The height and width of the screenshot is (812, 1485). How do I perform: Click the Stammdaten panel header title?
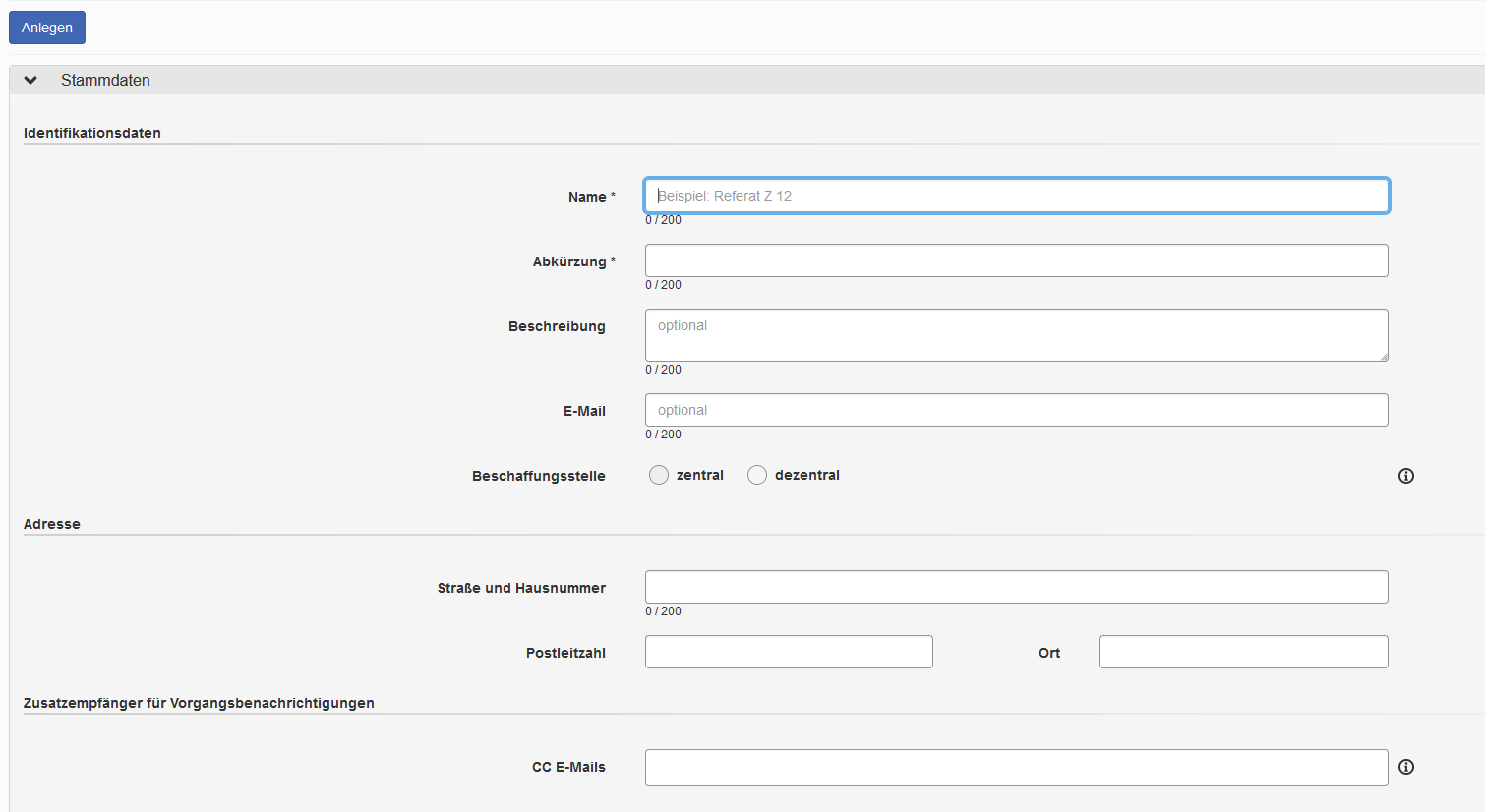click(x=105, y=81)
